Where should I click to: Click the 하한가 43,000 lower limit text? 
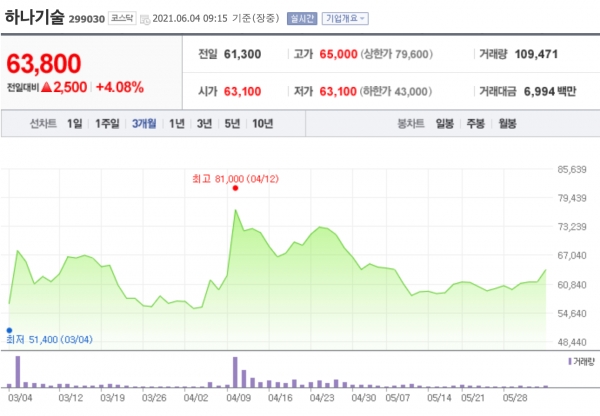(x=396, y=91)
